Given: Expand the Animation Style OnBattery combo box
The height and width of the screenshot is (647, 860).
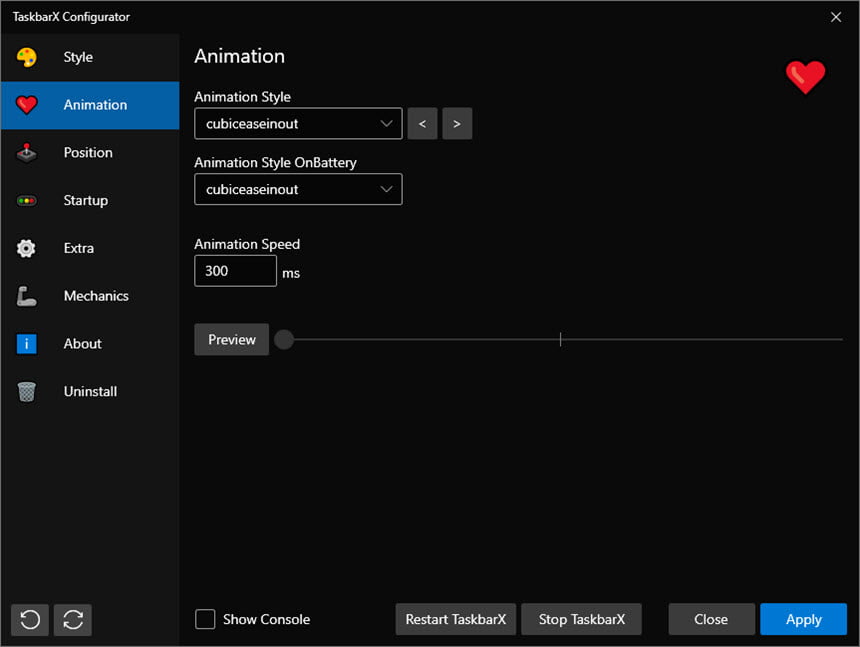Looking at the screenshot, I should click(x=298, y=189).
